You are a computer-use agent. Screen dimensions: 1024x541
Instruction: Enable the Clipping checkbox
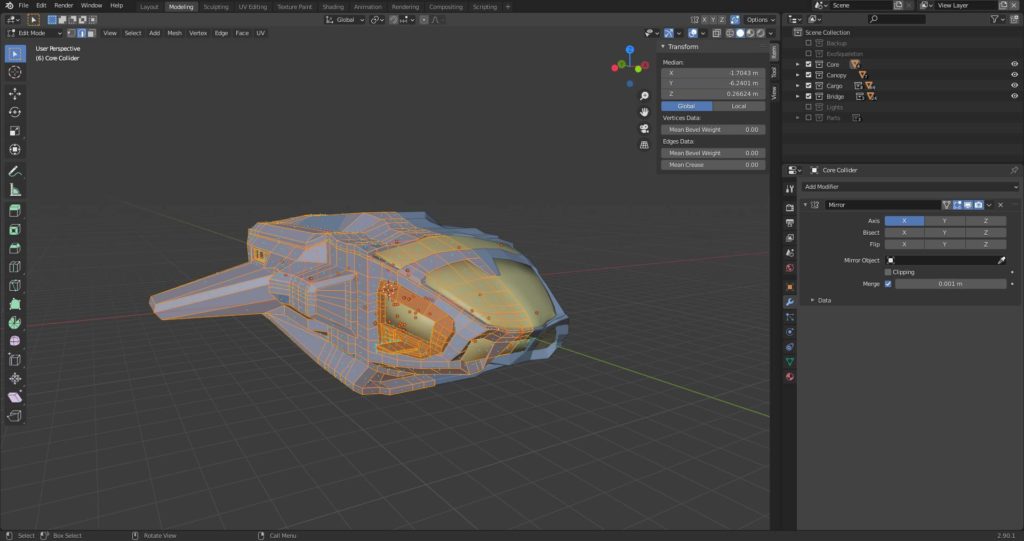pos(888,272)
